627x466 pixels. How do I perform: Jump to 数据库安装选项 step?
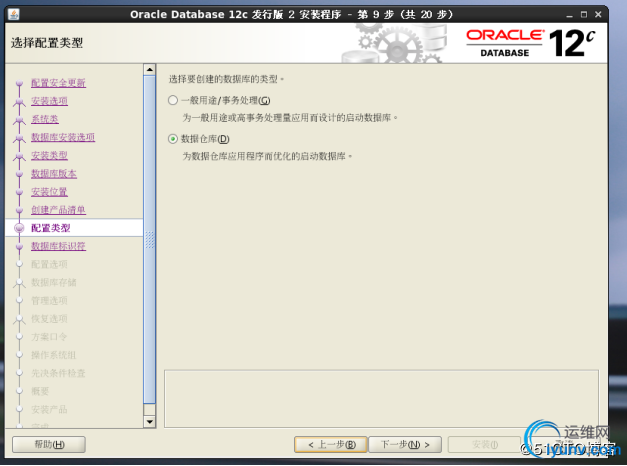click(x=63, y=137)
